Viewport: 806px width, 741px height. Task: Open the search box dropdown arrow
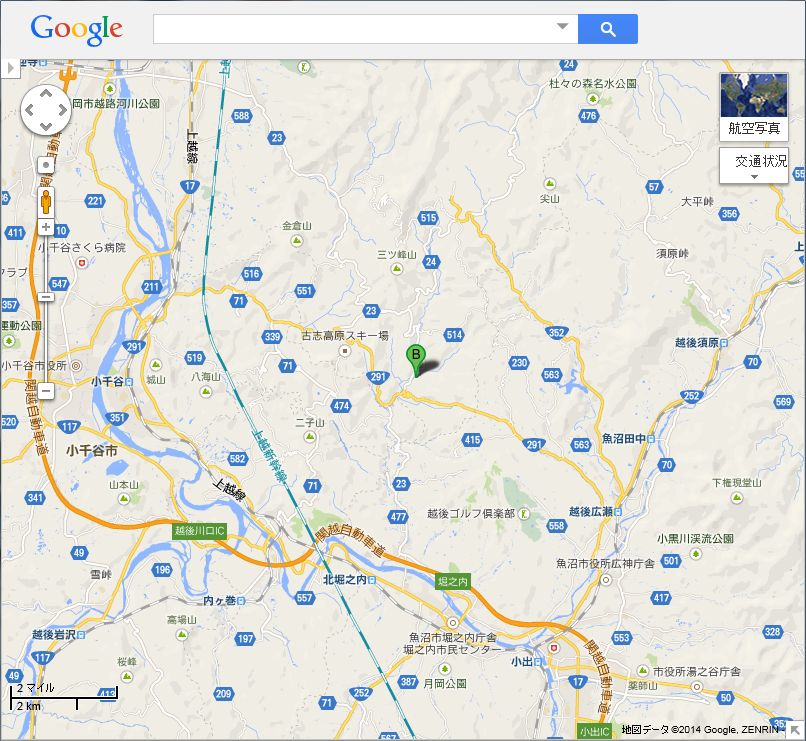562,26
